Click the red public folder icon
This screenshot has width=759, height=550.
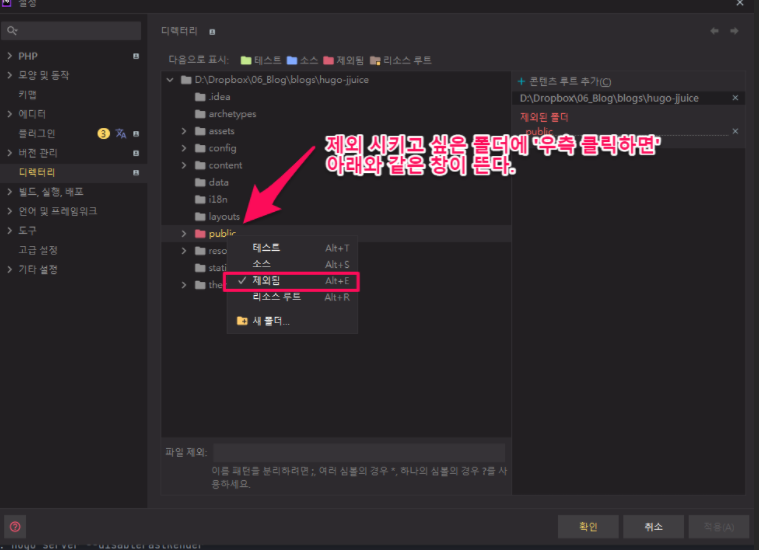tap(200, 234)
